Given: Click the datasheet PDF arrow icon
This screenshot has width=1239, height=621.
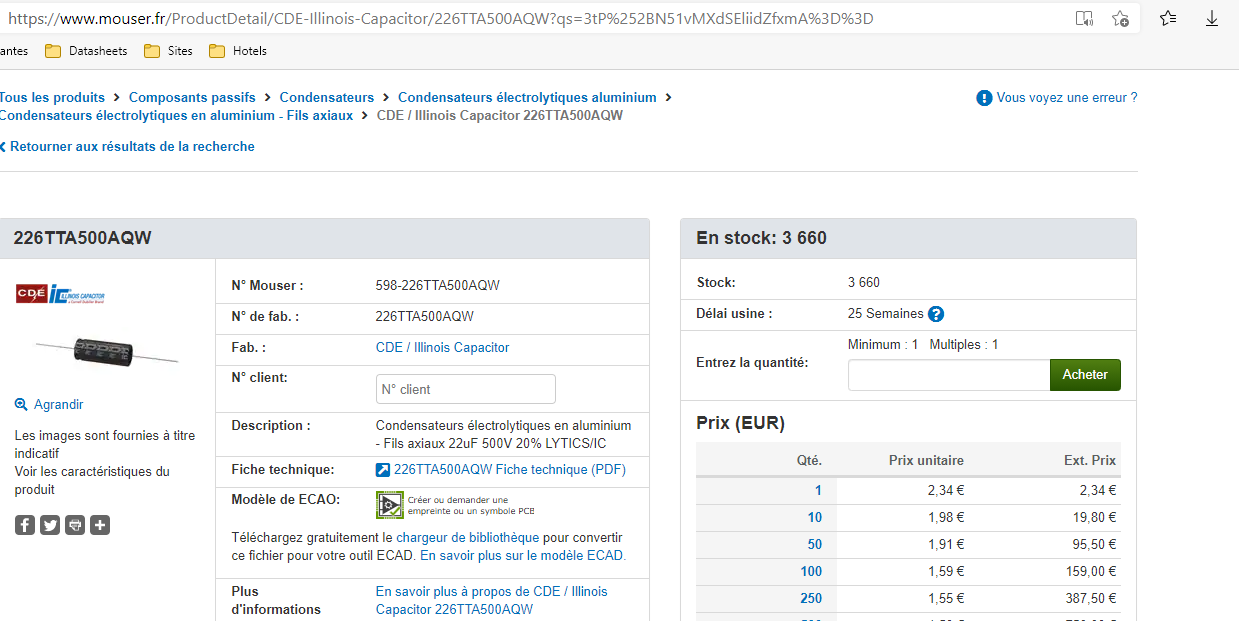Looking at the screenshot, I should coord(383,470).
